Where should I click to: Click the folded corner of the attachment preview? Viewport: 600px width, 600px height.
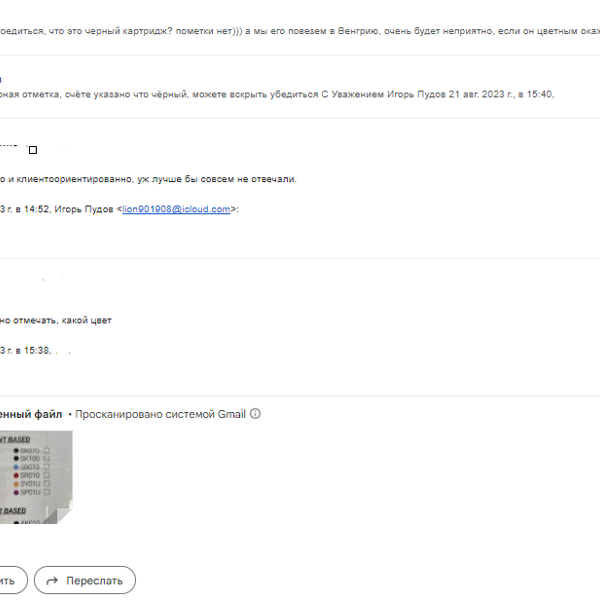[x=65, y=516]
